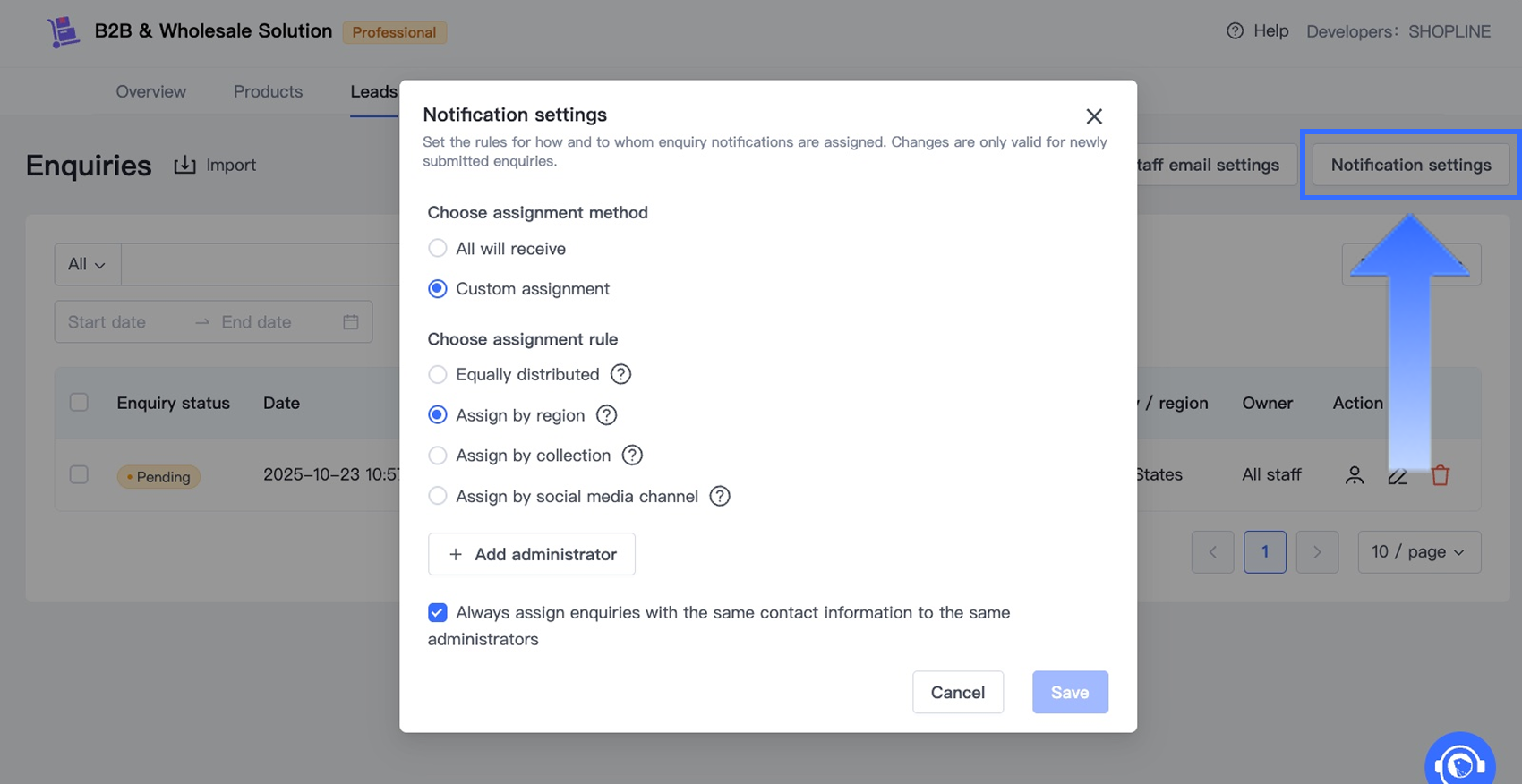Viewport: 1522px width, 784px height.
Task: Click help icon beside Assign by region
Action: tap(606, 415)
